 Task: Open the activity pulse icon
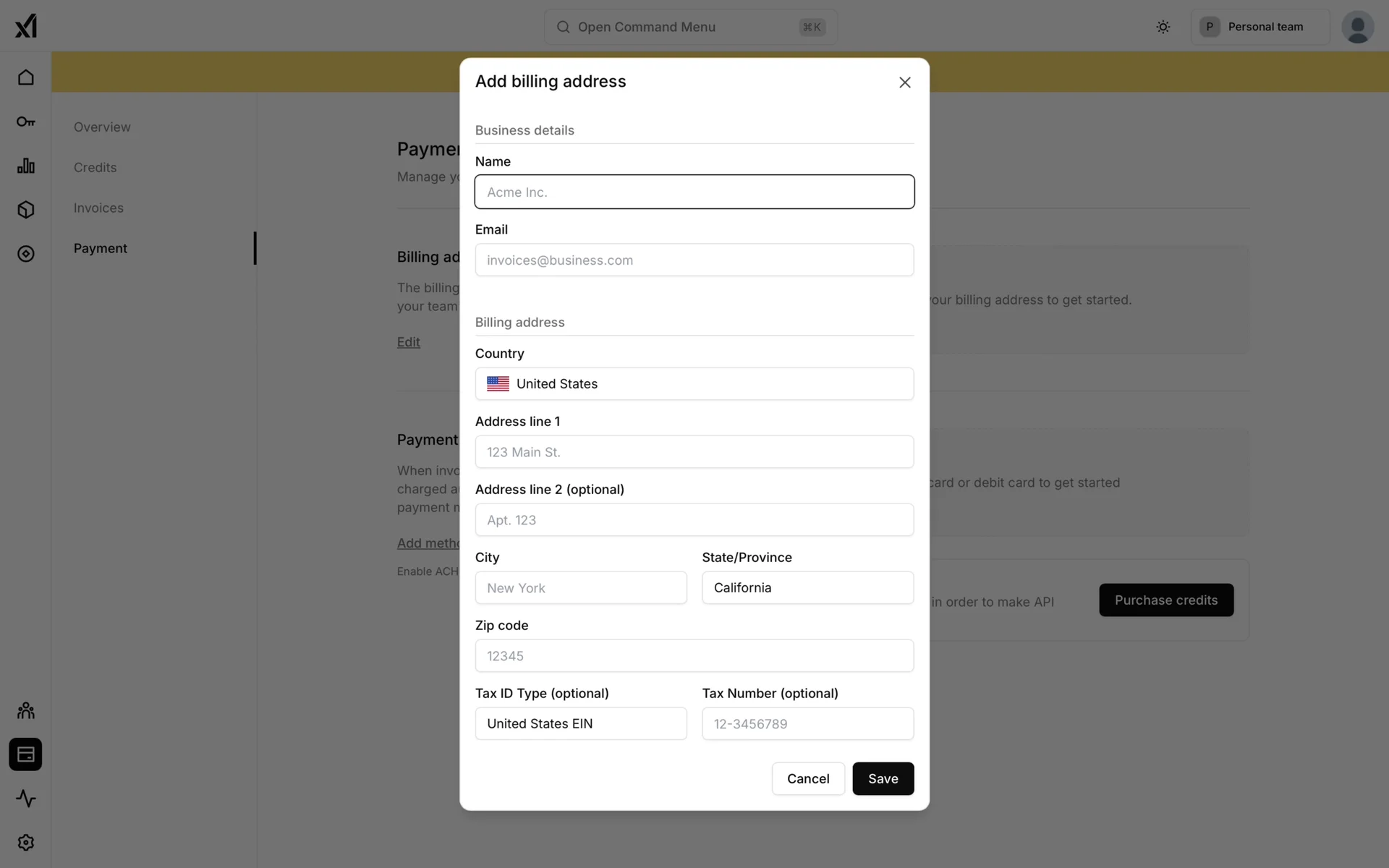pos(26,799)
